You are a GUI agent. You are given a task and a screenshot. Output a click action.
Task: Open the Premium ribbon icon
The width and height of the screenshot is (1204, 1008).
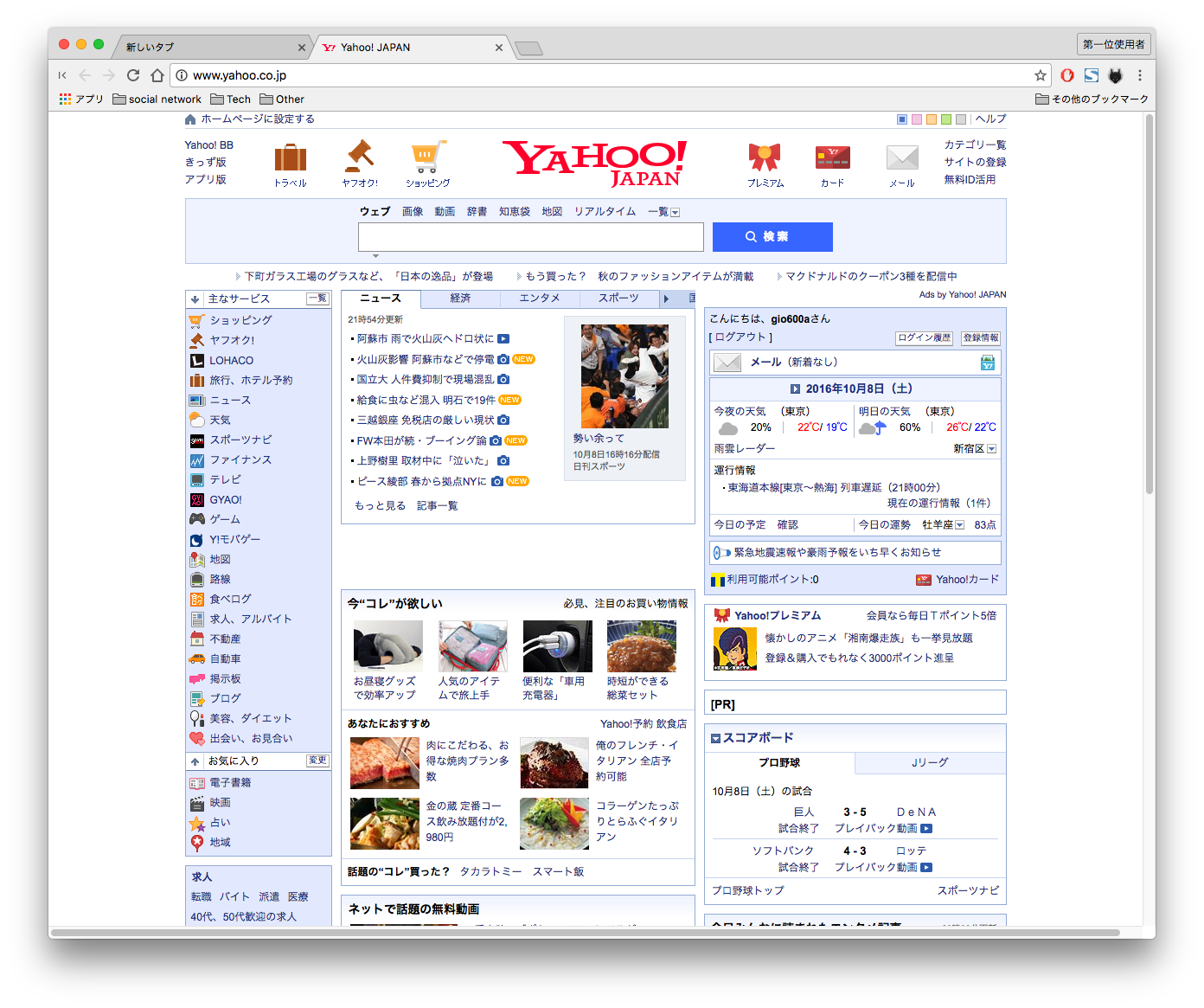[x=765, y=157]
